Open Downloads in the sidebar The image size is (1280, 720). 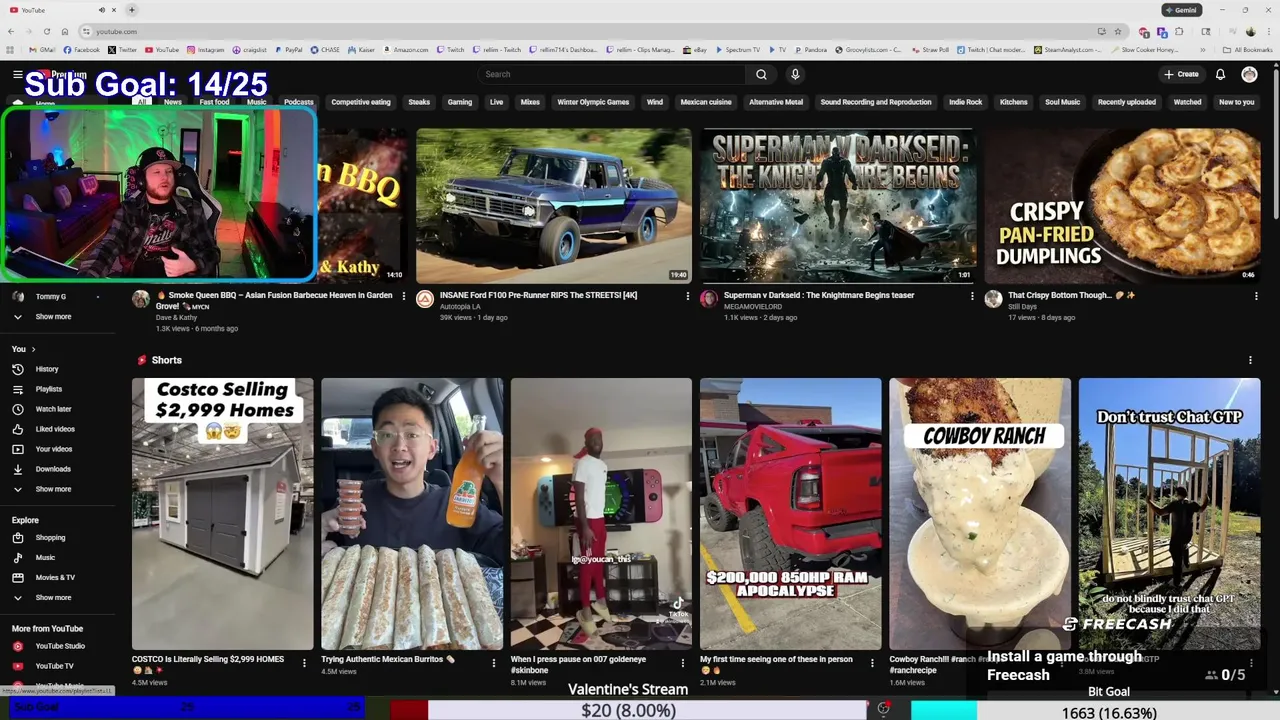pyautogui.click(x=53, y=469)
